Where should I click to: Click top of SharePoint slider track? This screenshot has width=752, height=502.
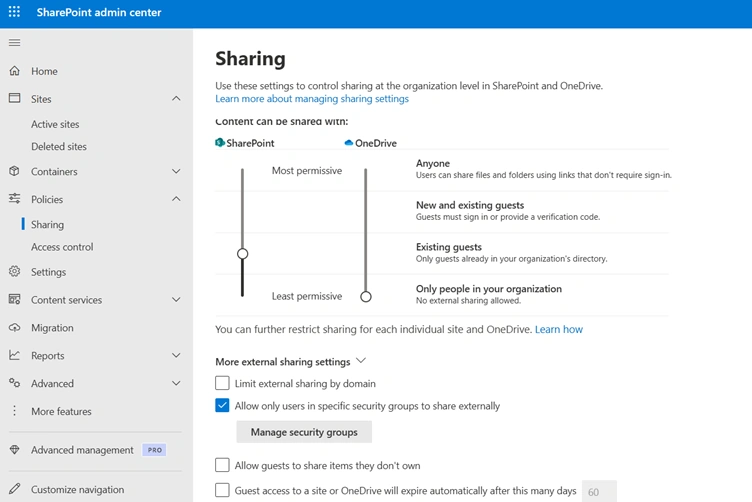(243, 170)
